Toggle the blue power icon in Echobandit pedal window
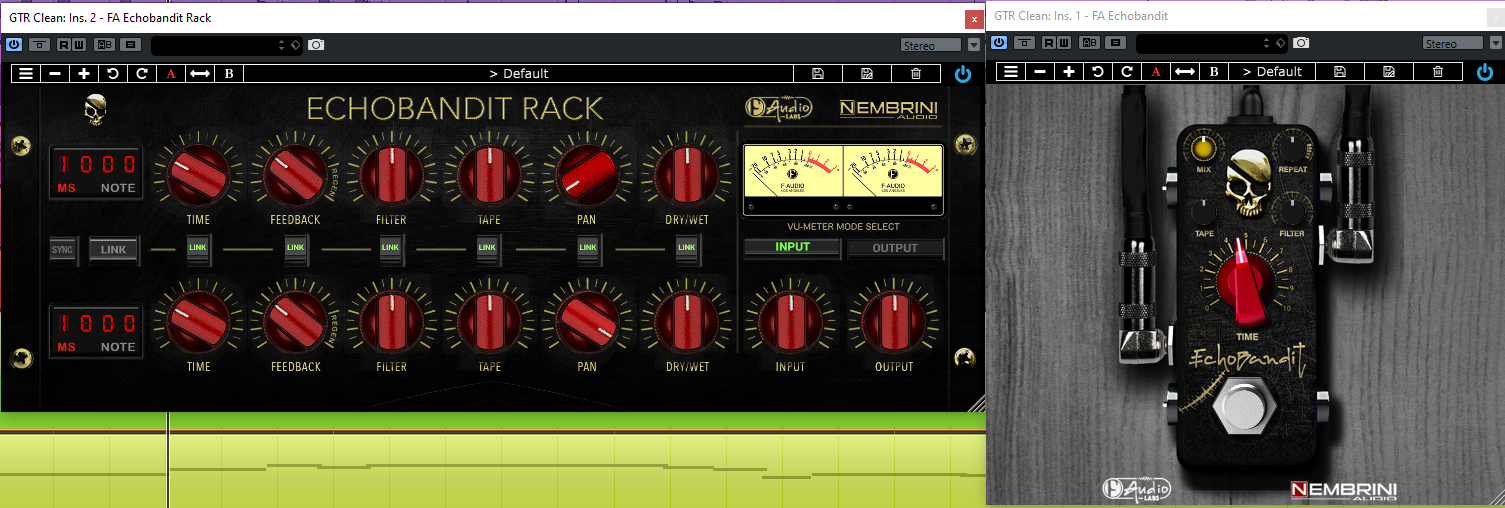 tap(1485, 72)
